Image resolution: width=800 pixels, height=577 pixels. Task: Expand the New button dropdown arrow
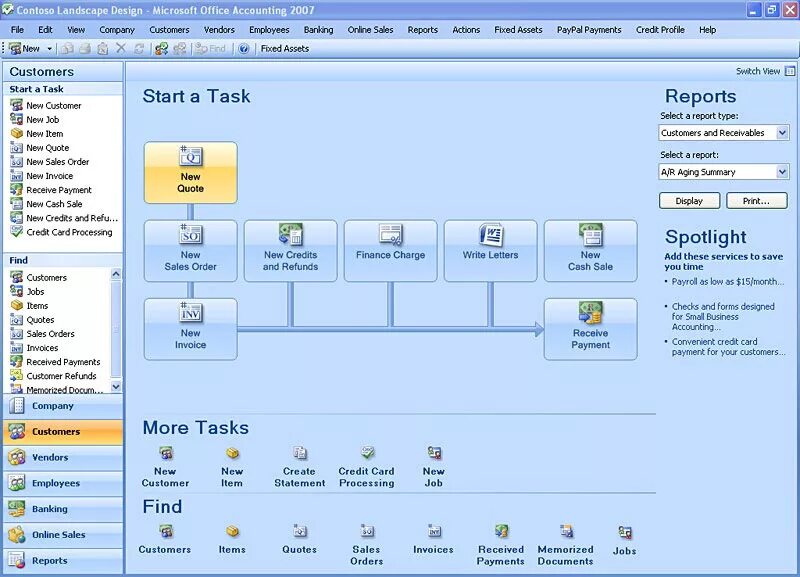tap(49, 48)
